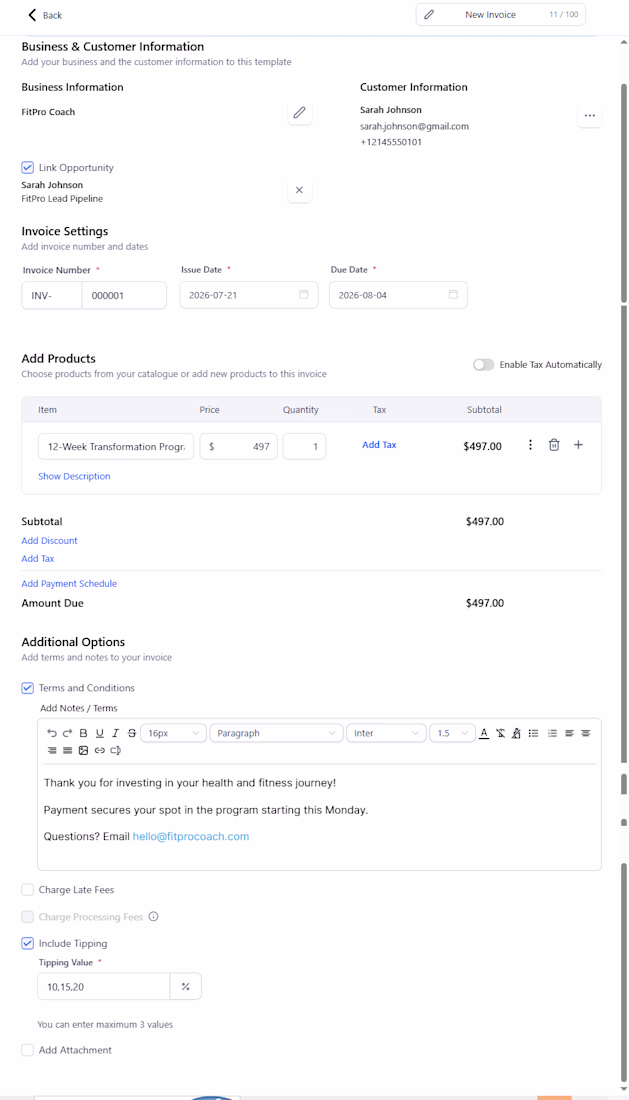Enable Add Attachment checkbox
629x1100 pixels.
(27, 1050)
